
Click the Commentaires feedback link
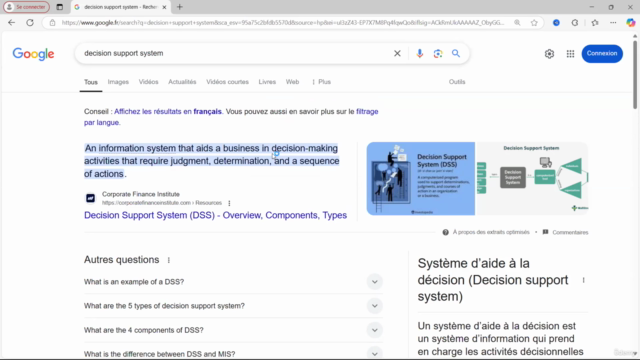(x=570, y=232)
